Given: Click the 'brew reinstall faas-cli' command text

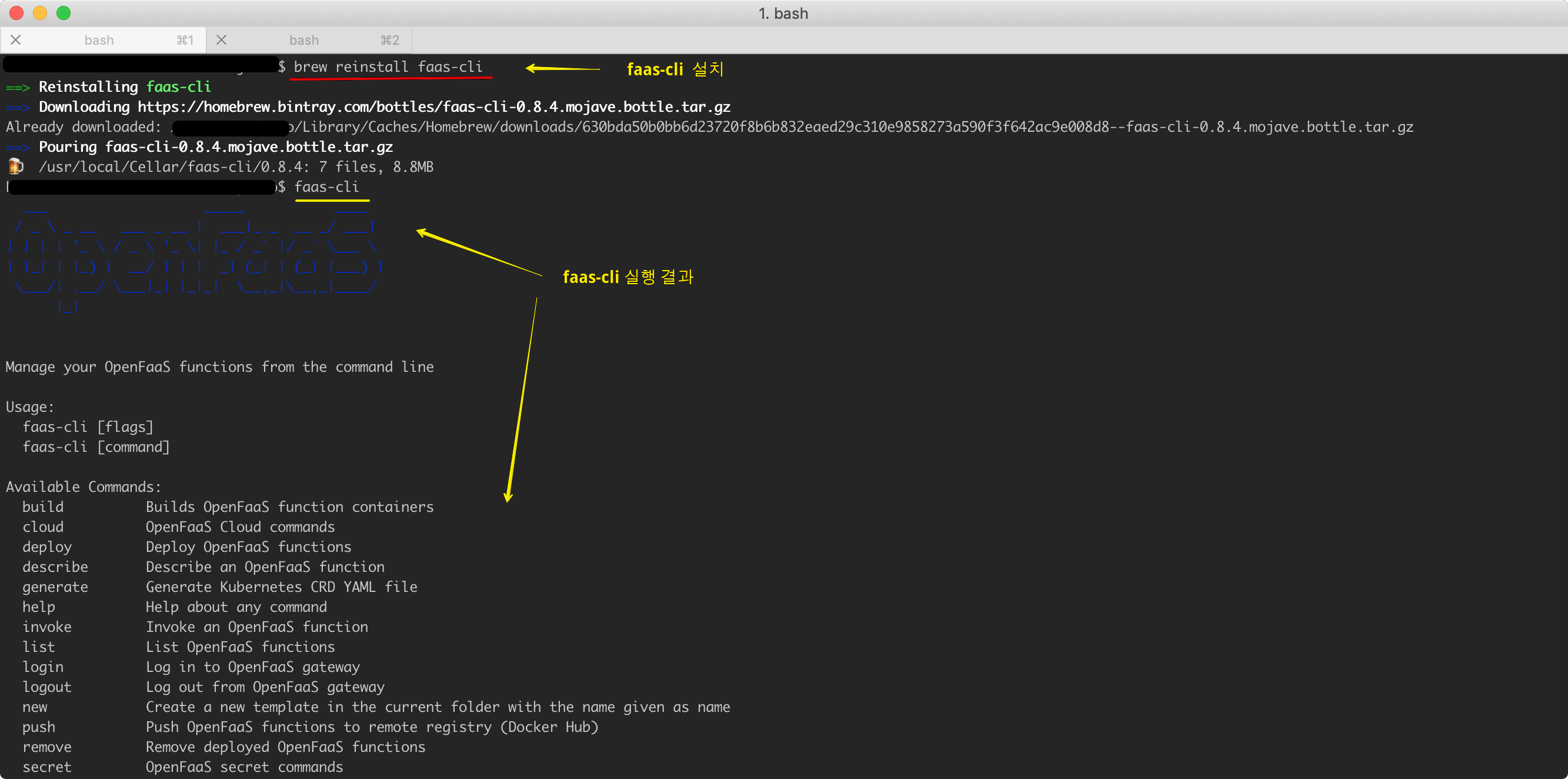Looking at the screenshot, I should click(x=388, y=67).
